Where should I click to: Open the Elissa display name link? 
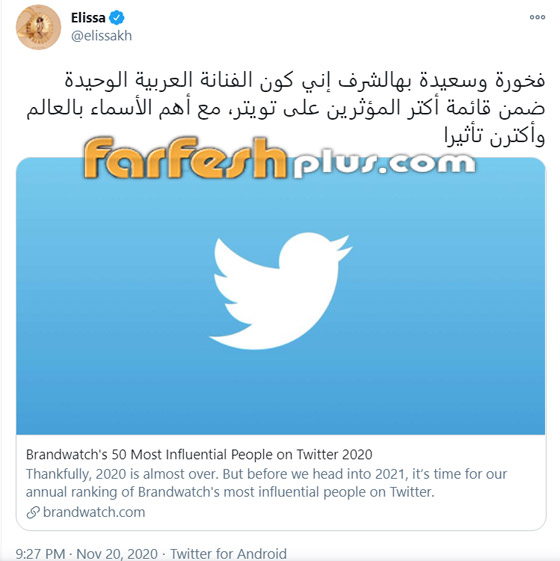[88, 18]
